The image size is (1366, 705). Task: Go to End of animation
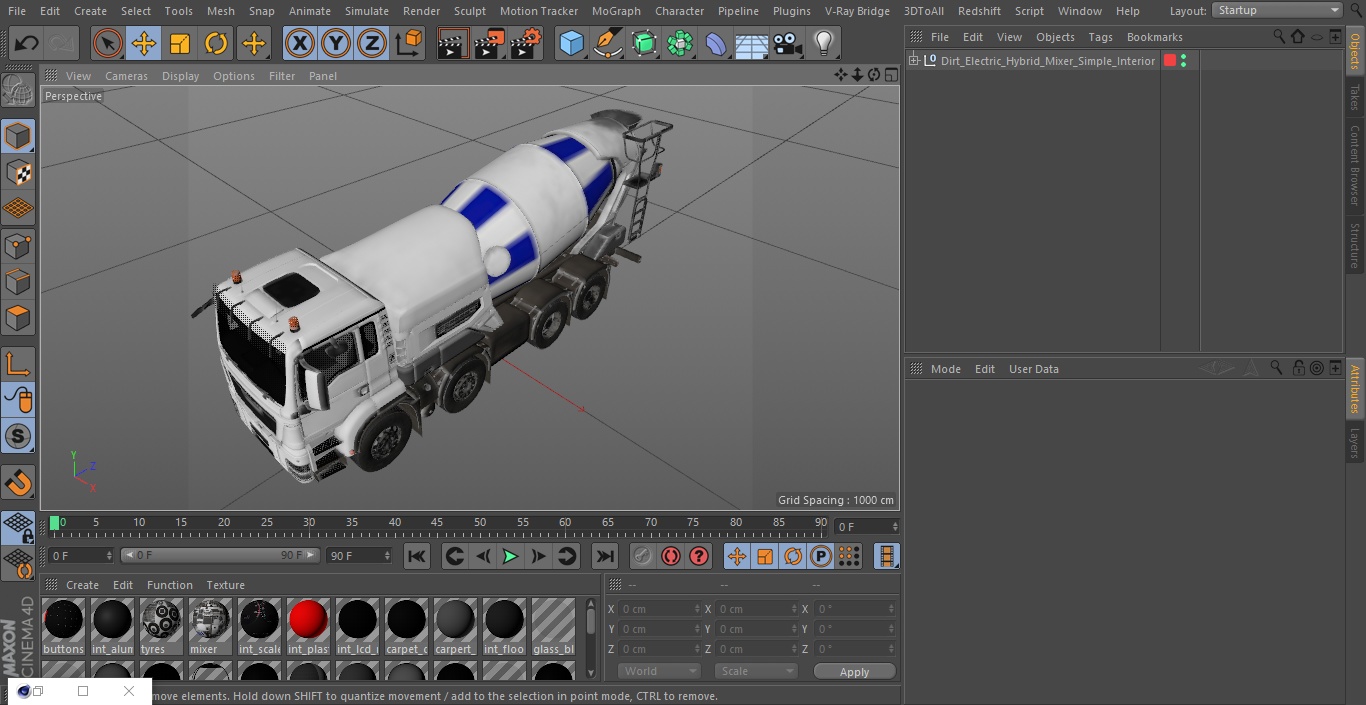[x=605, y=556]
